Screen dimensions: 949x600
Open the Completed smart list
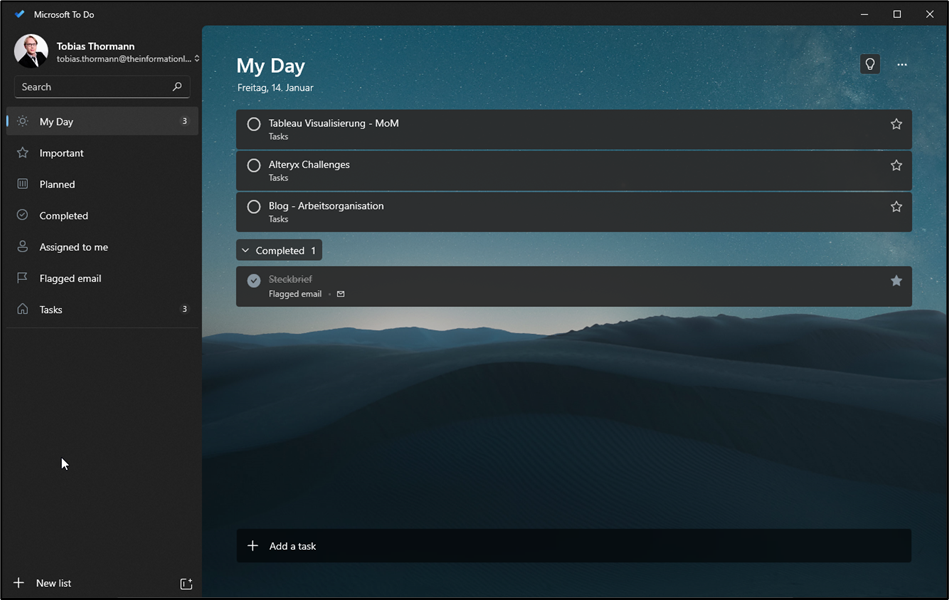click(102, 216)
